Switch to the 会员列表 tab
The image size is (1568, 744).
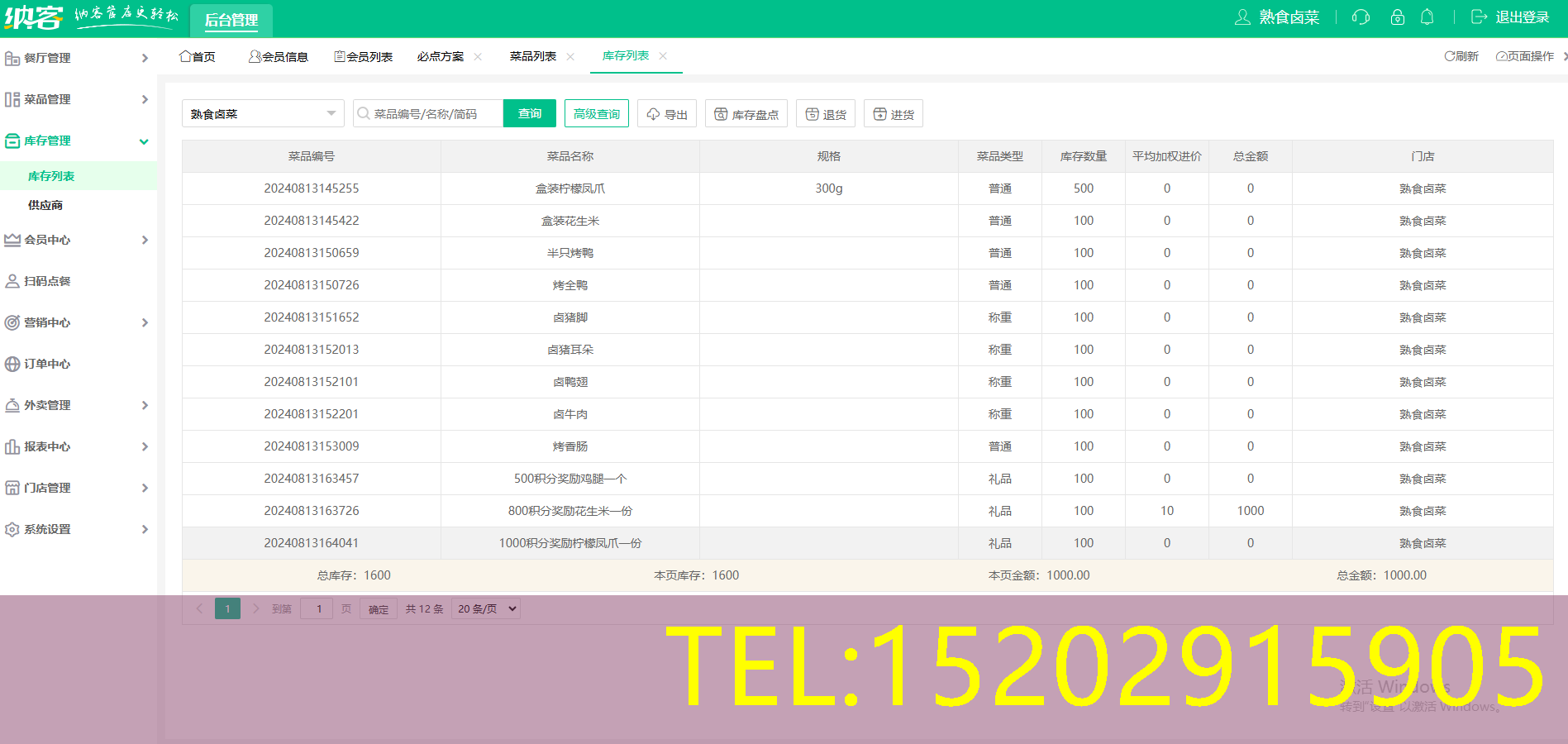(364, 56)
